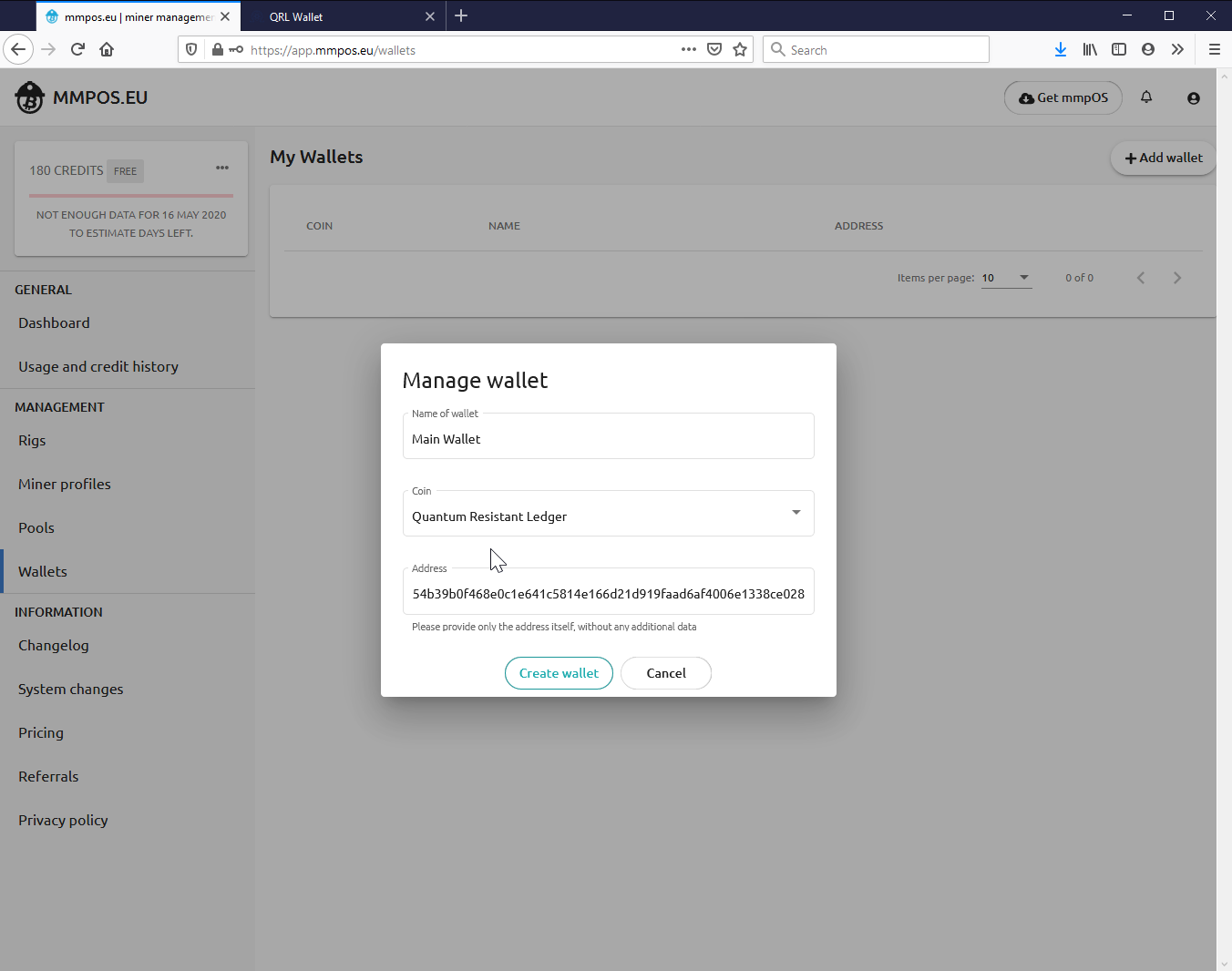This screenshot has width=1232, height=971.
Task: Edit the Name of wallet field
Action: coord(609,436)
